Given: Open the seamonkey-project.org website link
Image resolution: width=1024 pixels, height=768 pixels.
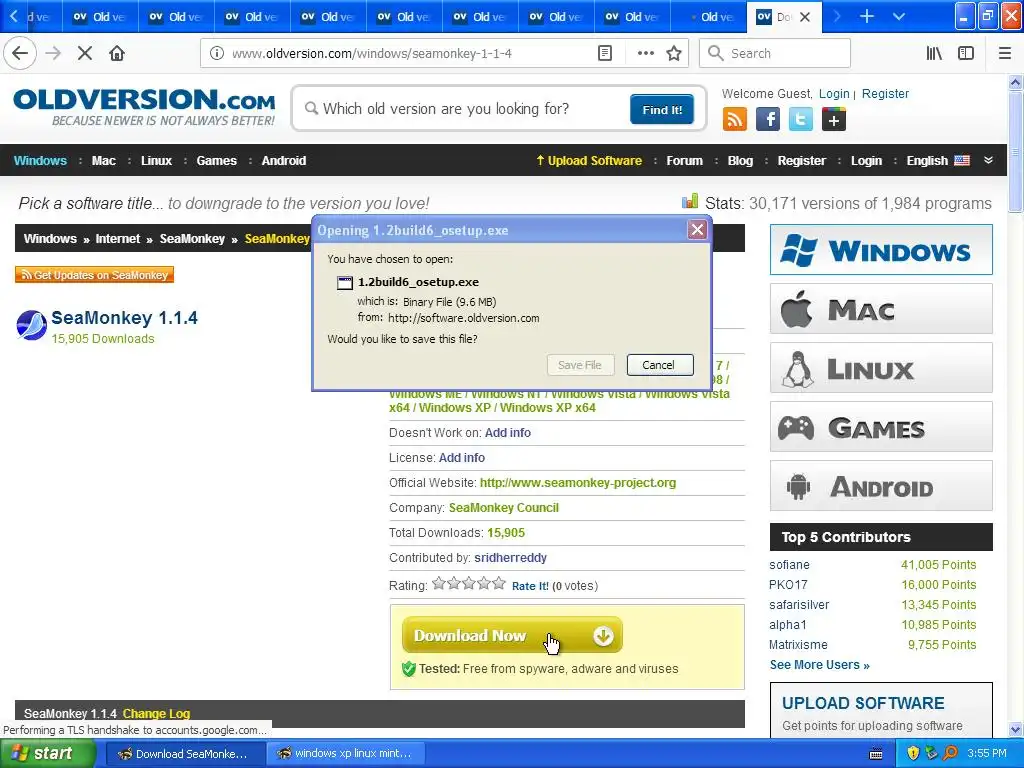Looking at the screenshot, I should coord(577,483).
